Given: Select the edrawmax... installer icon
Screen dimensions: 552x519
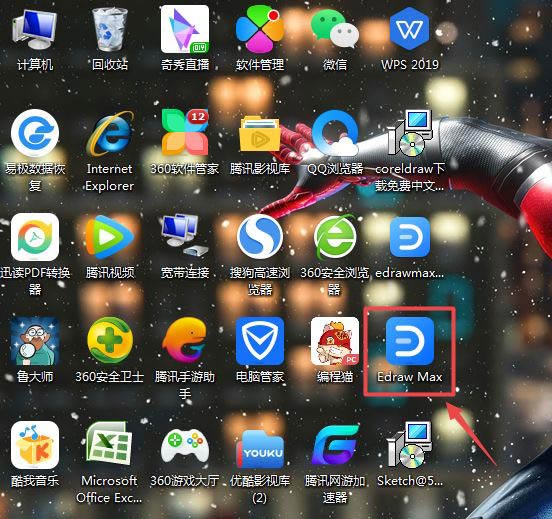Looking at the screenshot, I should click(x=410, y=237).
